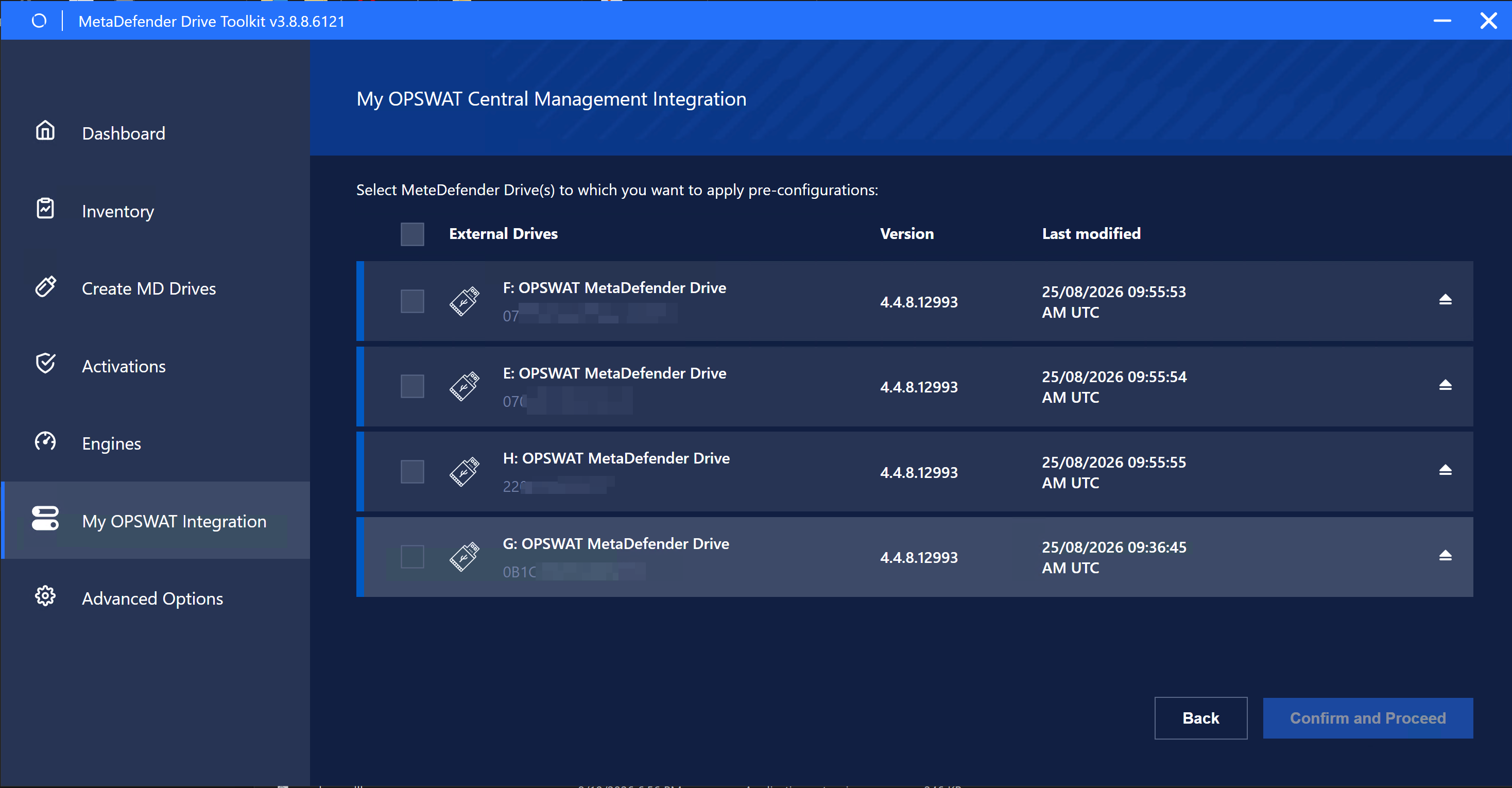Go to Inventory in the sidebar
Screen dimensions: 1512x788
tap(156, 211)
